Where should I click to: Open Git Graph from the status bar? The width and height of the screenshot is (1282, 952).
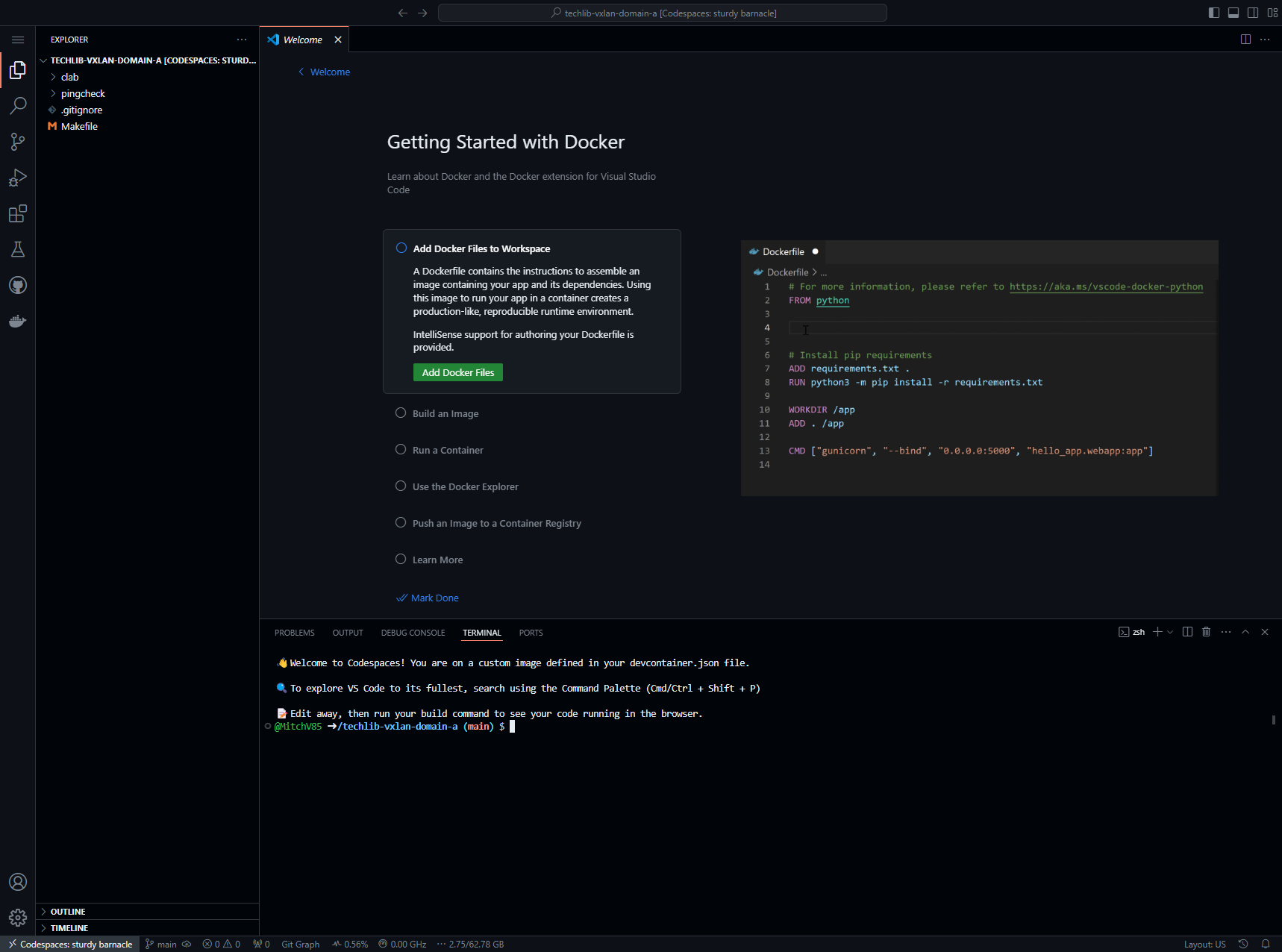[300, 944]
